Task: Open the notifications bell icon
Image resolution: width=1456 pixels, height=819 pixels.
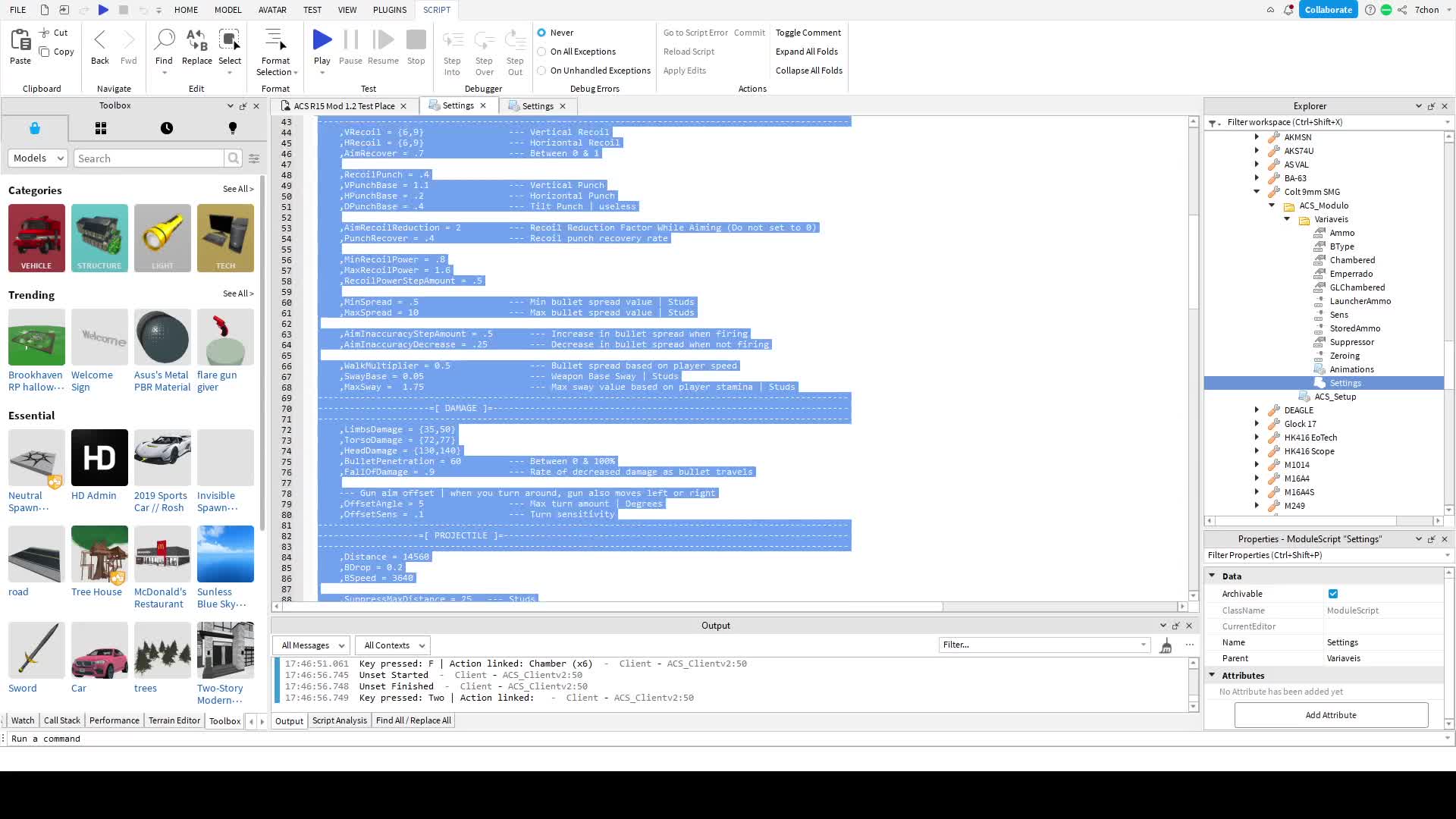Action: click(x=1288, y=10)
